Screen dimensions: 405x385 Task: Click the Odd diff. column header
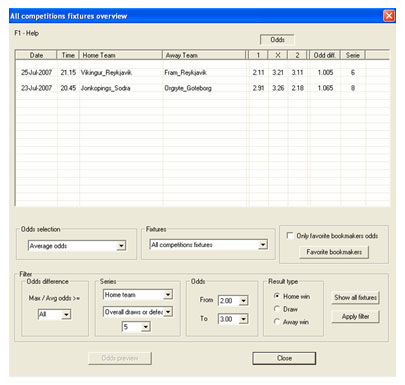[x=325, y=55]
